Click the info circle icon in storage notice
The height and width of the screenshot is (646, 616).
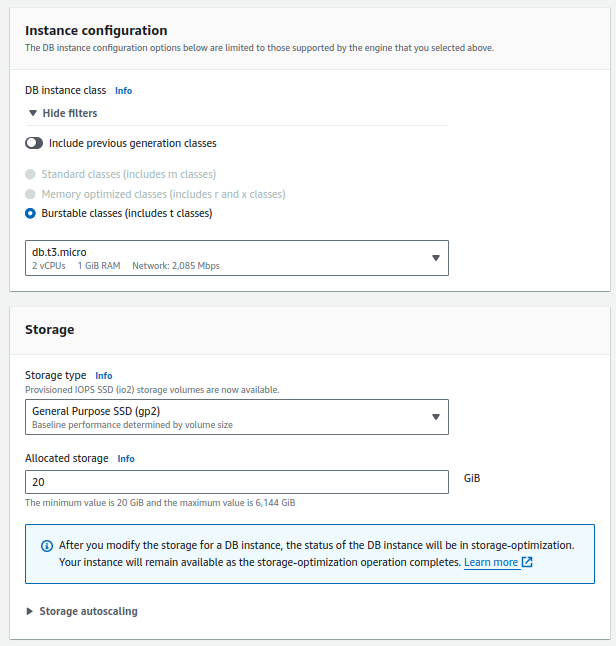(x=46, y=546)
